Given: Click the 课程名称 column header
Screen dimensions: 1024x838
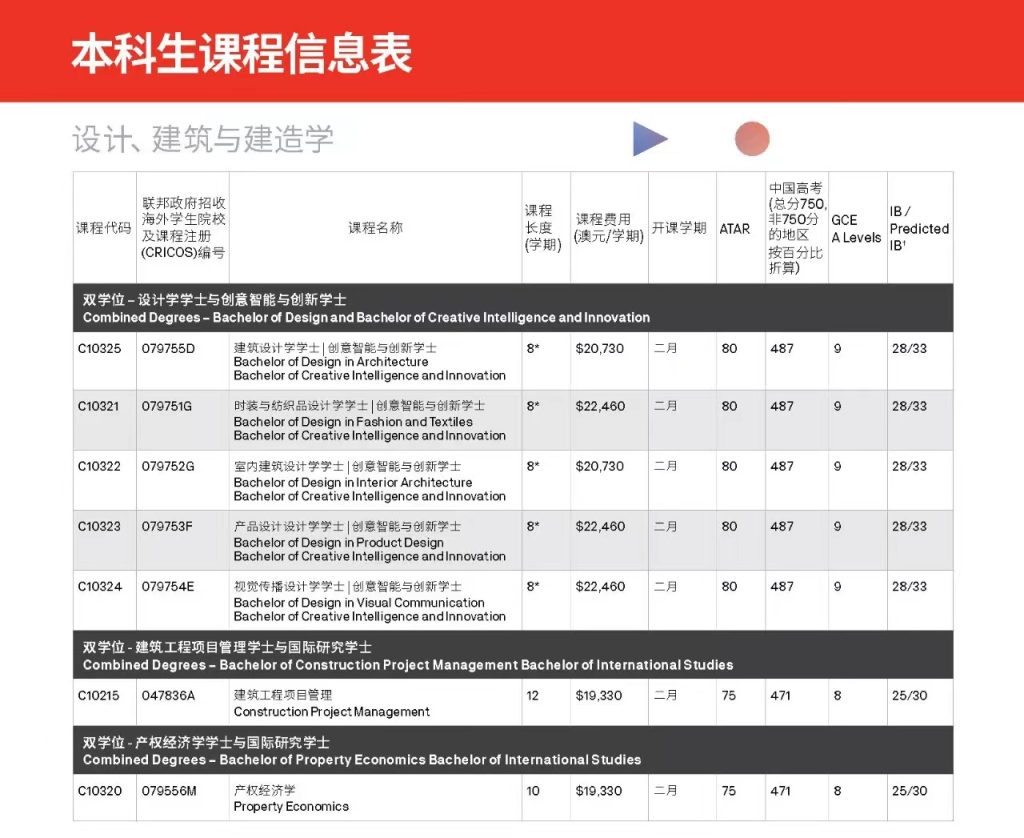Looking at the screenshot, I should click(x=375, y=228).
